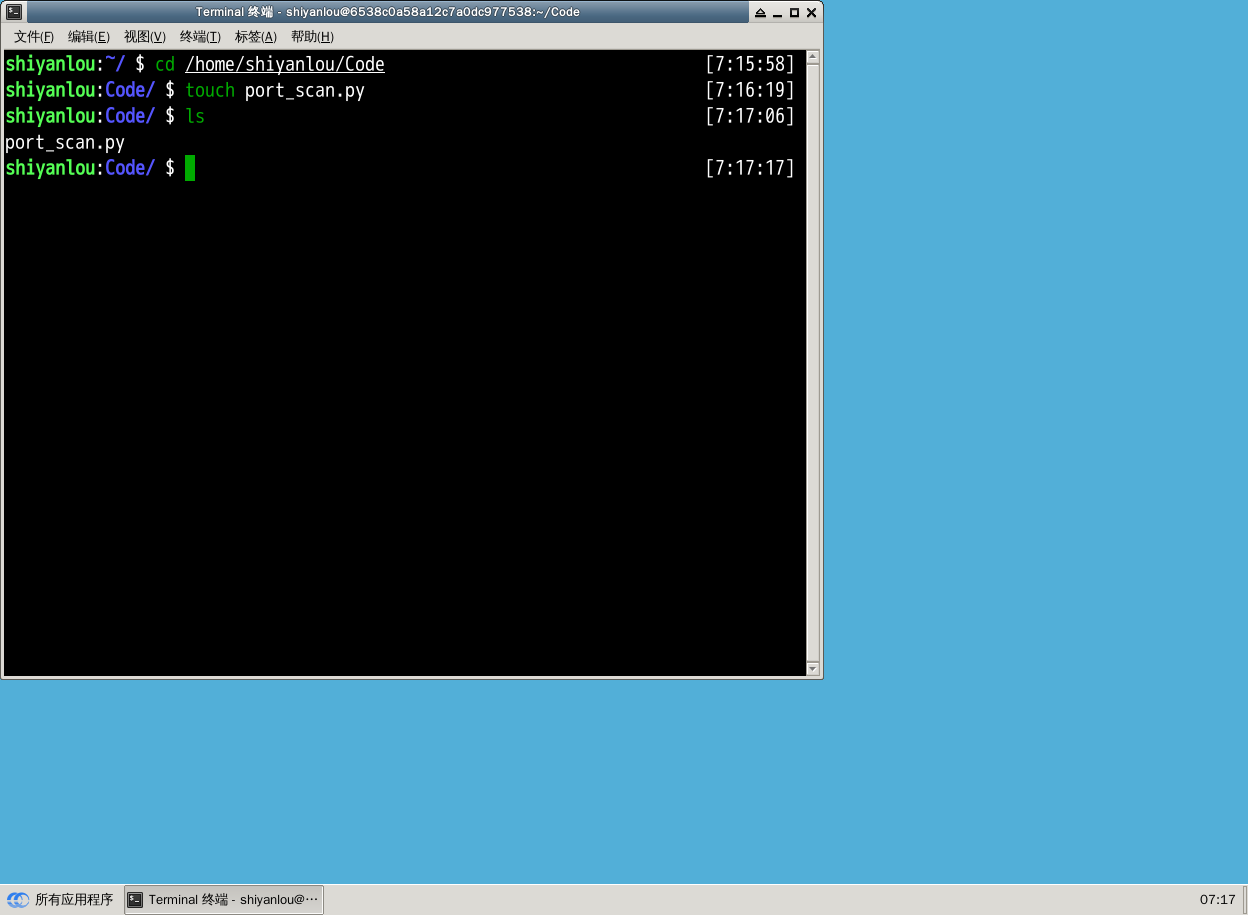Open the 文件(F) menu
This screenshot has width=1248, height=915.
(33, 37)
